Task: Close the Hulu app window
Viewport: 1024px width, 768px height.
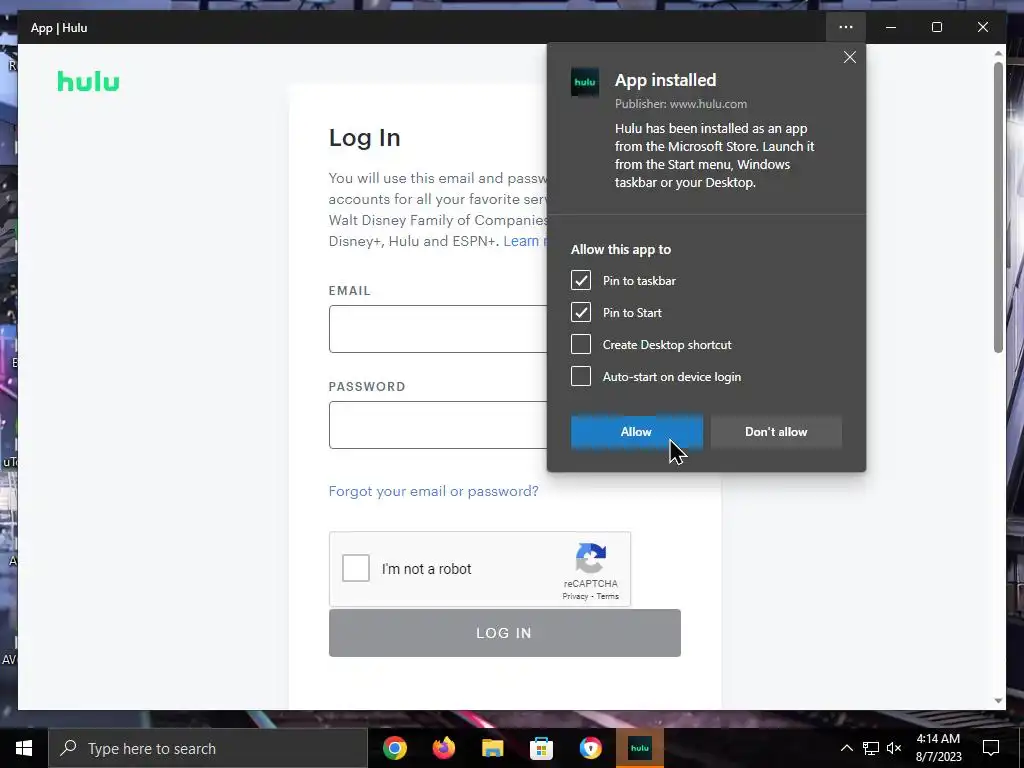Action: point(983,27)
